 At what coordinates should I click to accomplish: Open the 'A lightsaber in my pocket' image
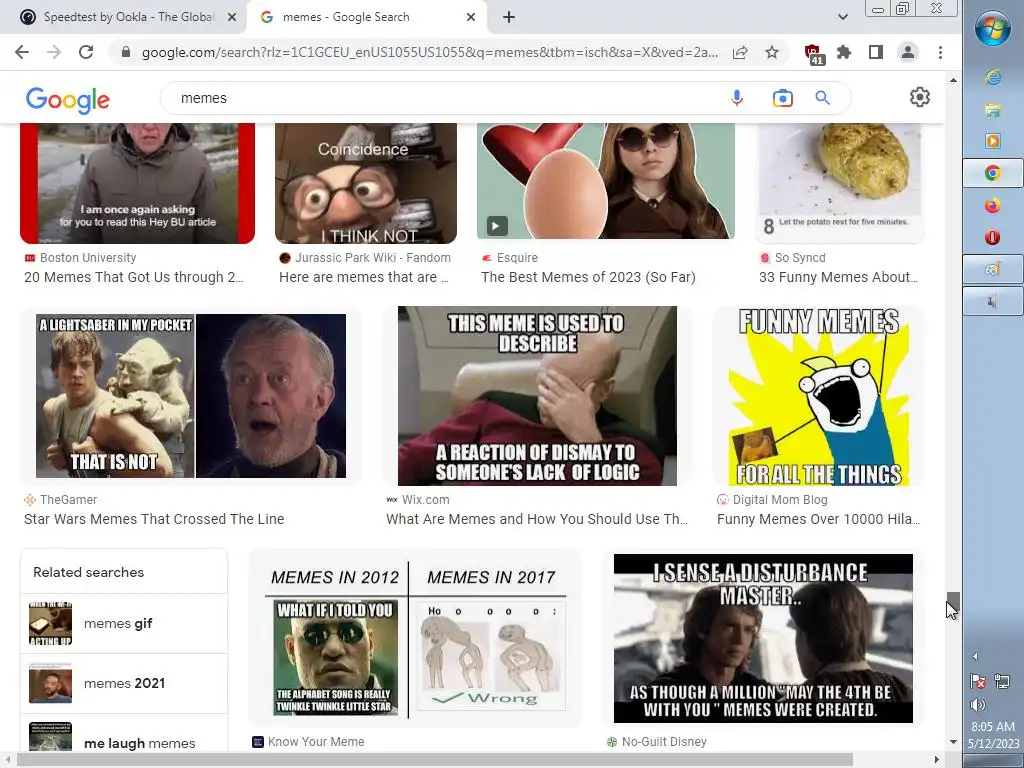pyautogui.click(x=191, y=396)
